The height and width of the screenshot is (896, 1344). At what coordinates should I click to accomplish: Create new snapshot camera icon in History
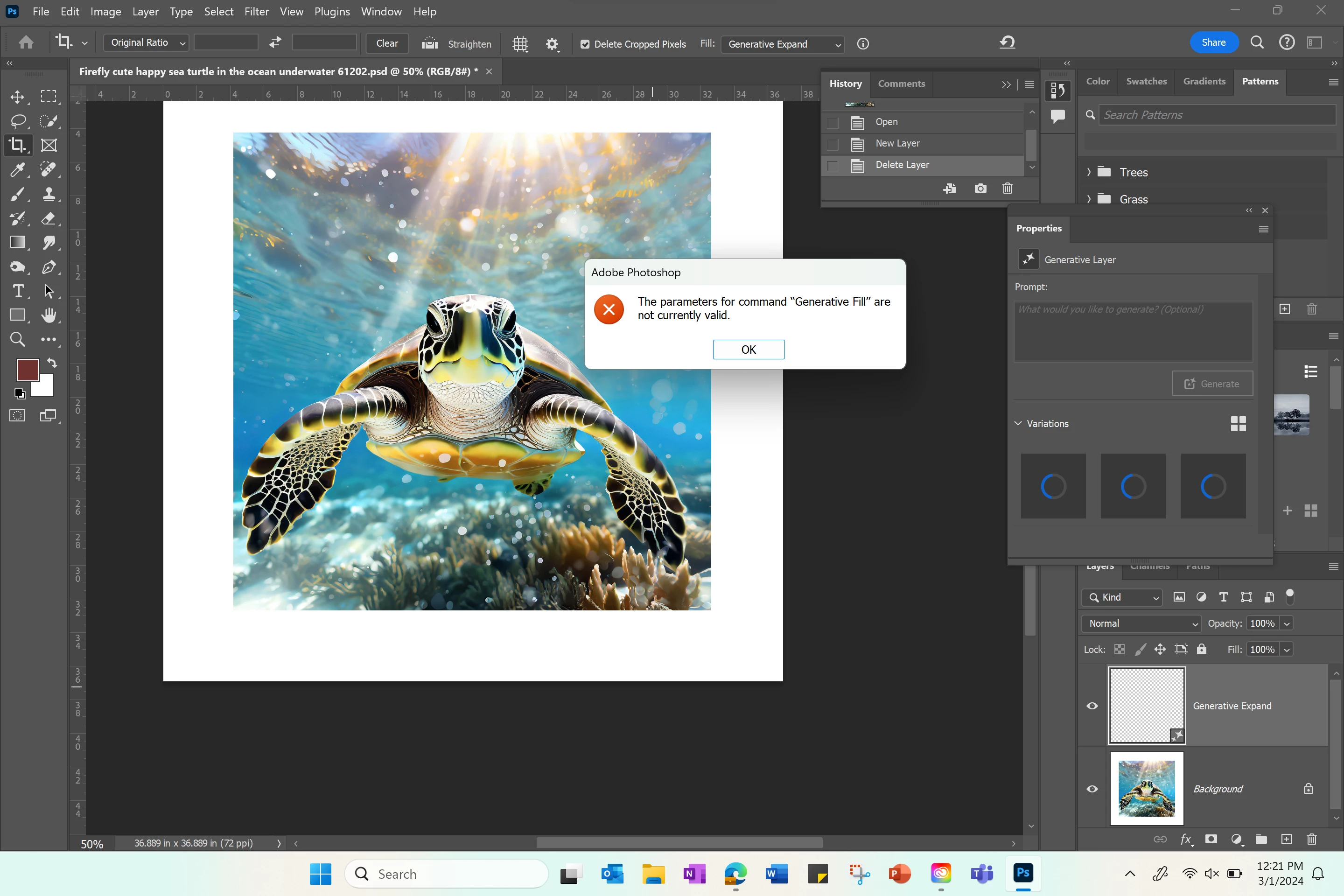pos(980,189)
